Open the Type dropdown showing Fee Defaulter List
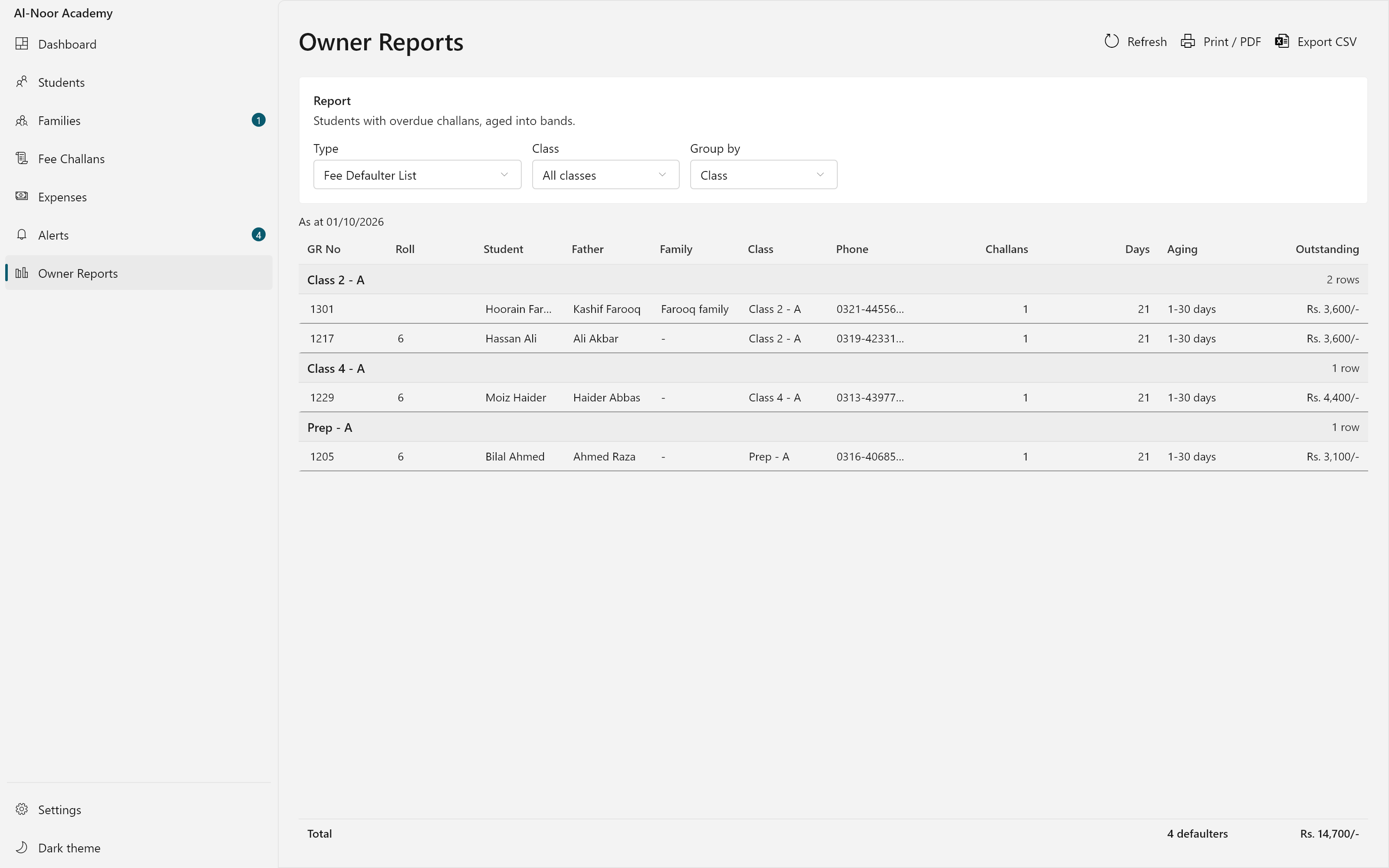The height and width of the screenshot is (868, 1389). point(417,174)
